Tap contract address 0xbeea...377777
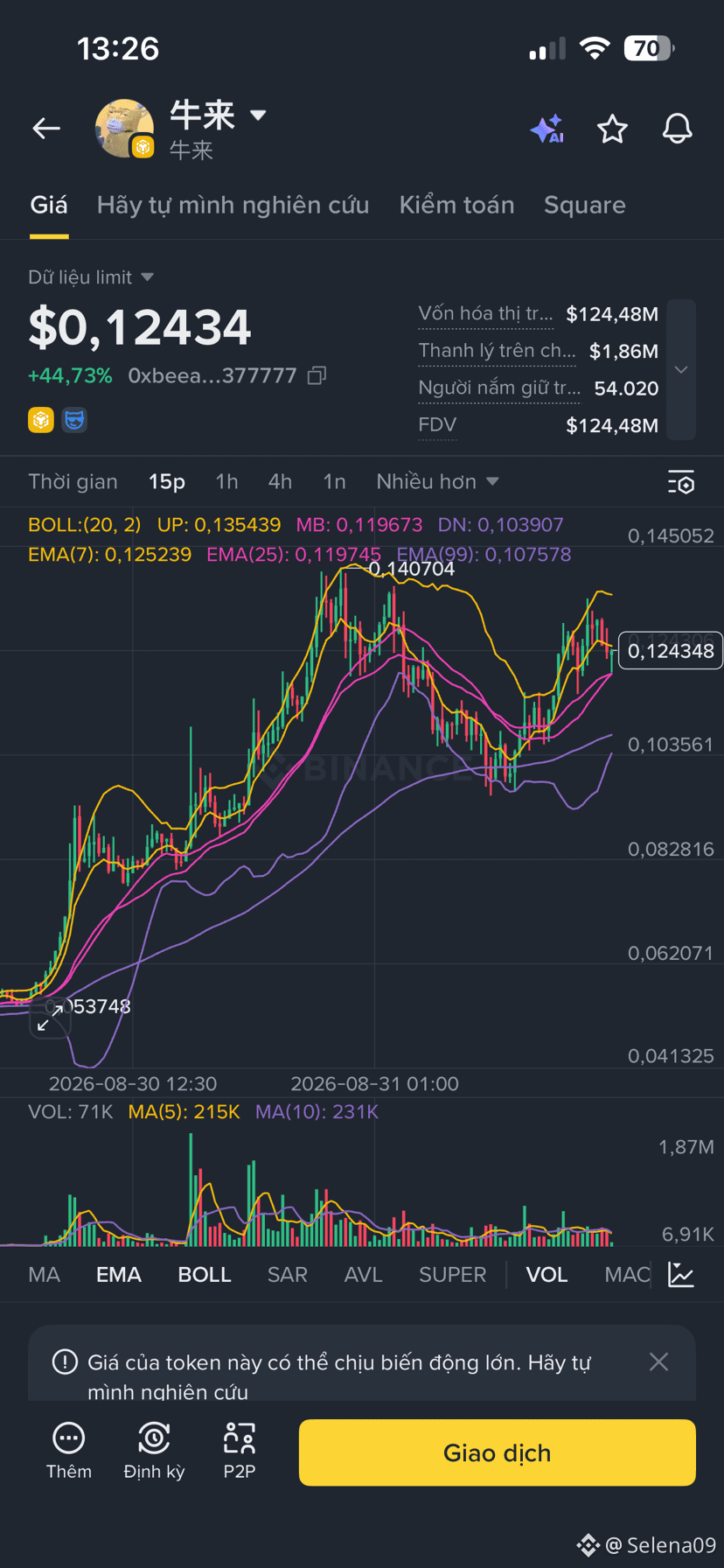Screen dimensions: 724x1568 212,375
